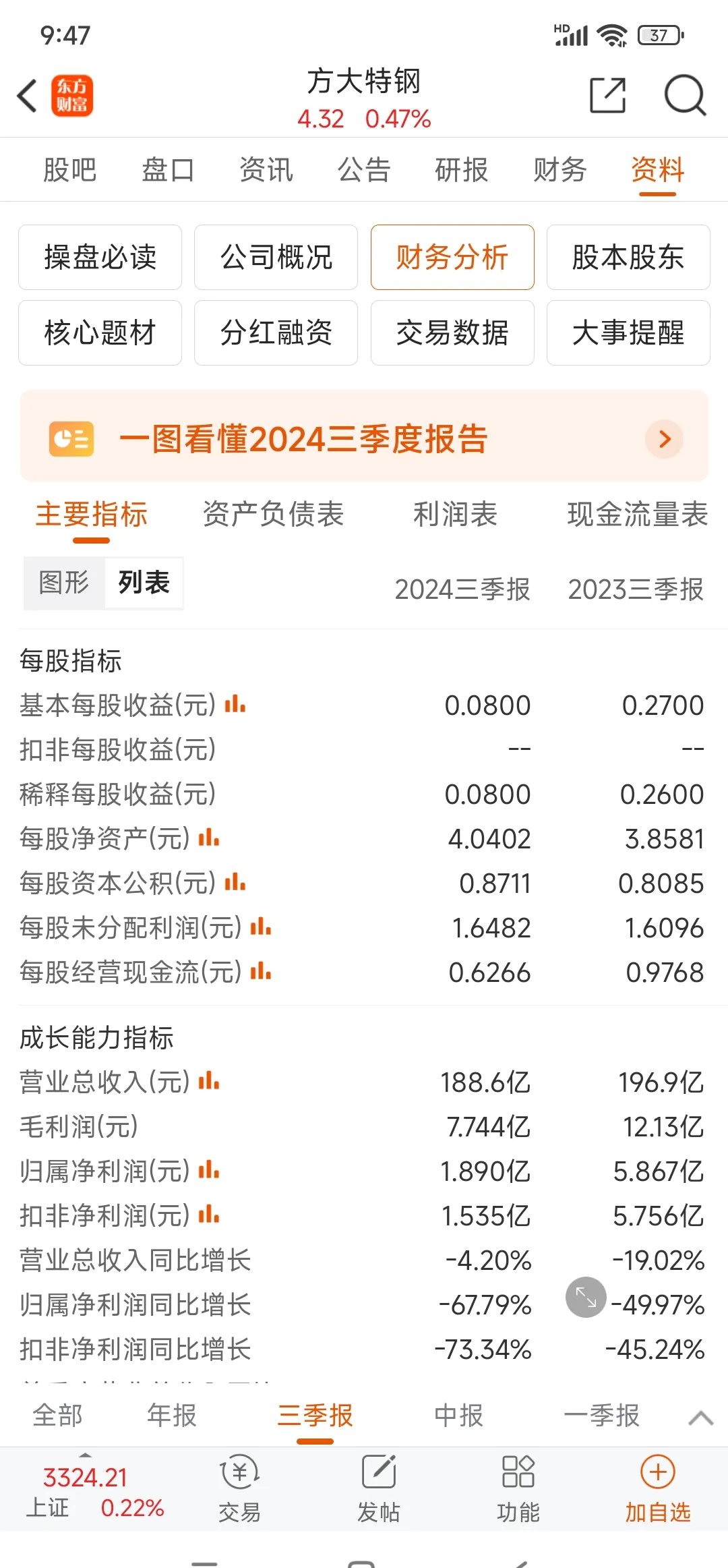Tap the 2023三季报 column header

point(636,589)
